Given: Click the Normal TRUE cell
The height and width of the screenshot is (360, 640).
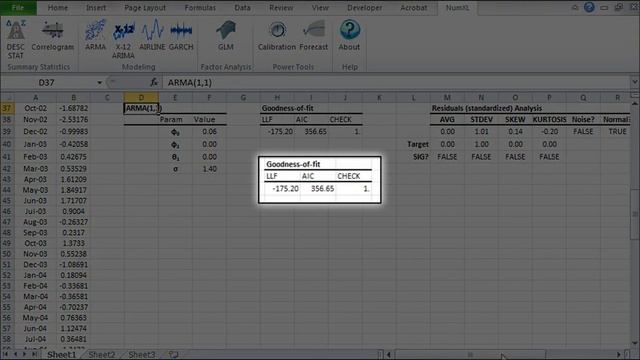Looking at the screenshot, I should click(x=617, y=131).
